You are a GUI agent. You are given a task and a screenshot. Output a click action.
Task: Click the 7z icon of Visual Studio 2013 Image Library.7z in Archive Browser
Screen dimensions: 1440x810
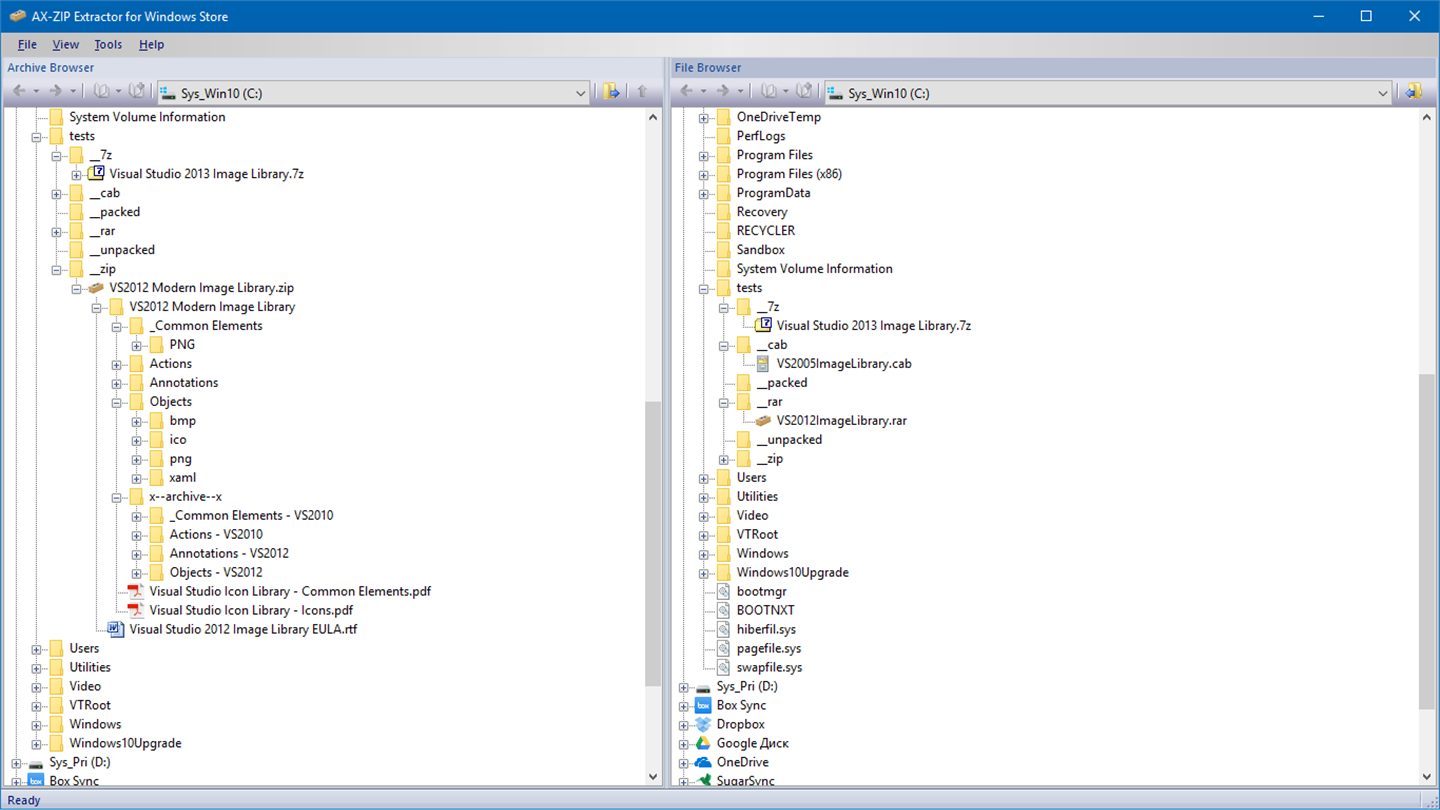(x=96, y=173)
